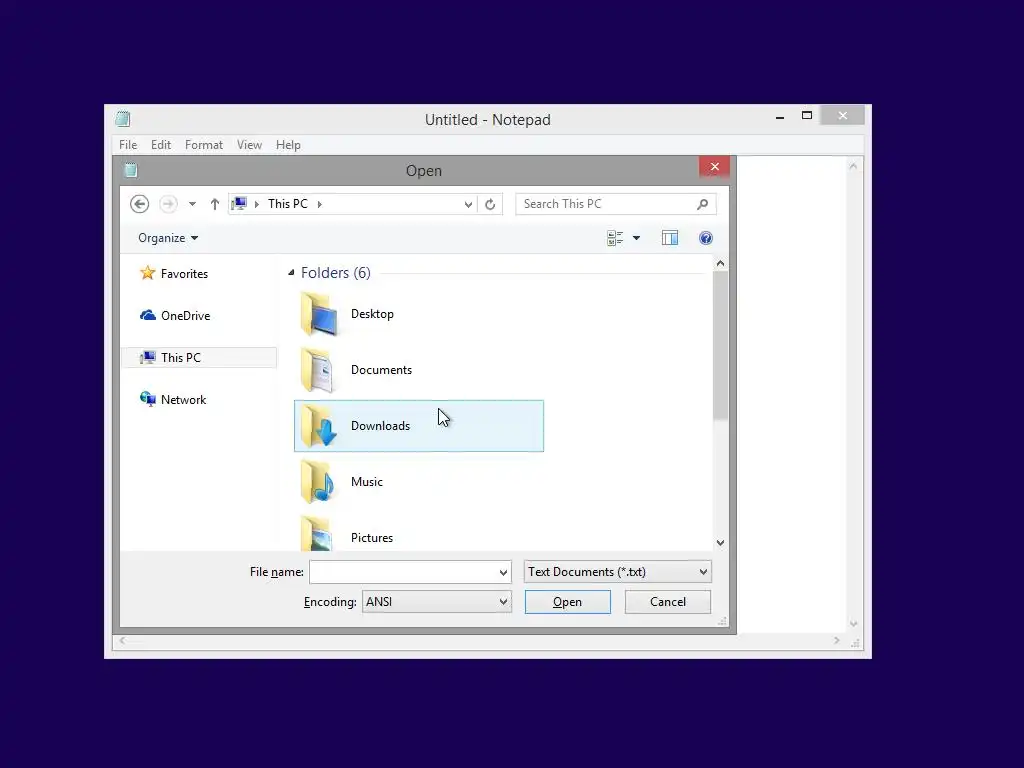Viewport: 1024px width, 768px height.
Task: Click the Notepad icon in the title bar
Action: pyautogui.click(x=123, y=119)
